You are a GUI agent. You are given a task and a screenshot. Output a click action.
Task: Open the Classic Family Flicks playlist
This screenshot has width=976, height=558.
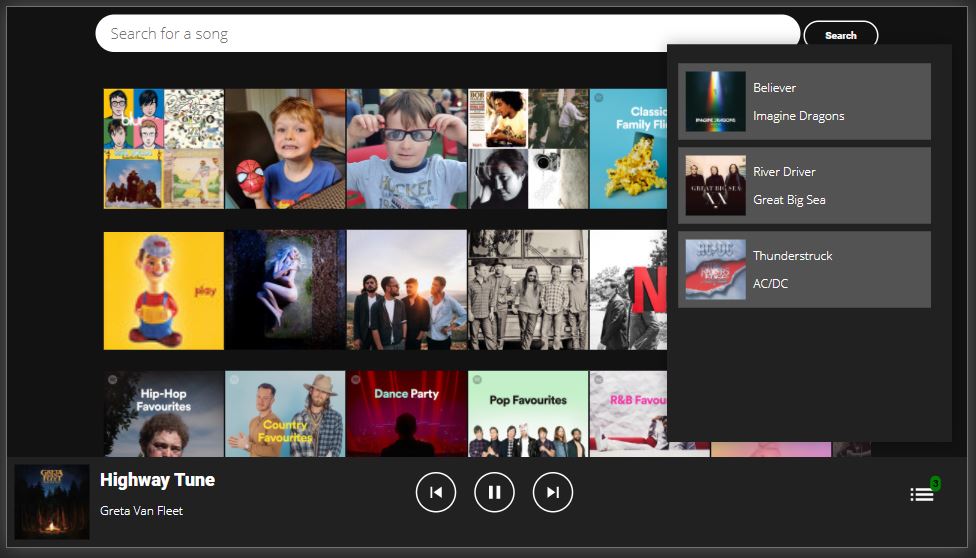click(628, 148)
